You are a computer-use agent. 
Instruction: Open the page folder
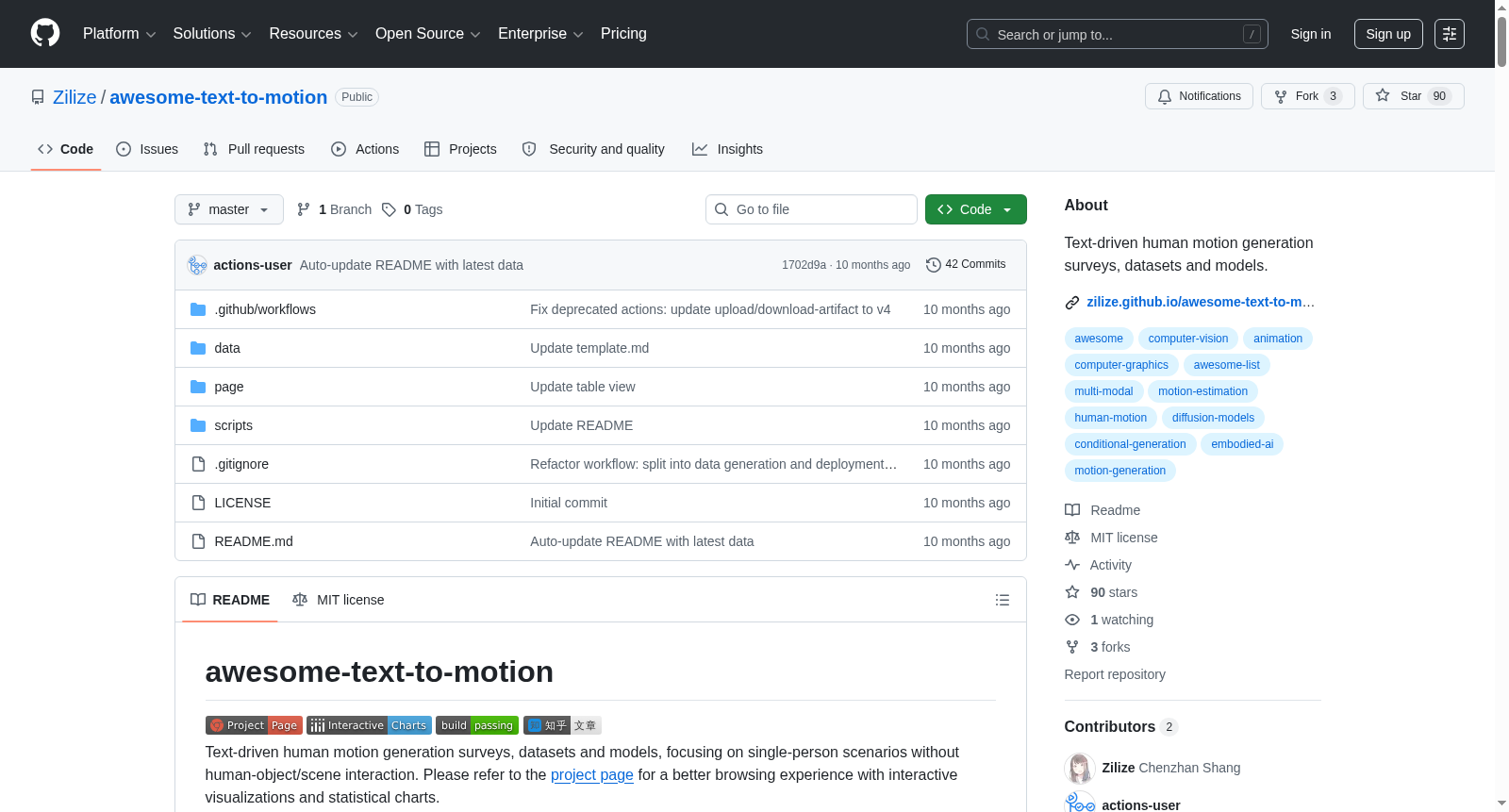pyautogui.click(x=229, y=387)
